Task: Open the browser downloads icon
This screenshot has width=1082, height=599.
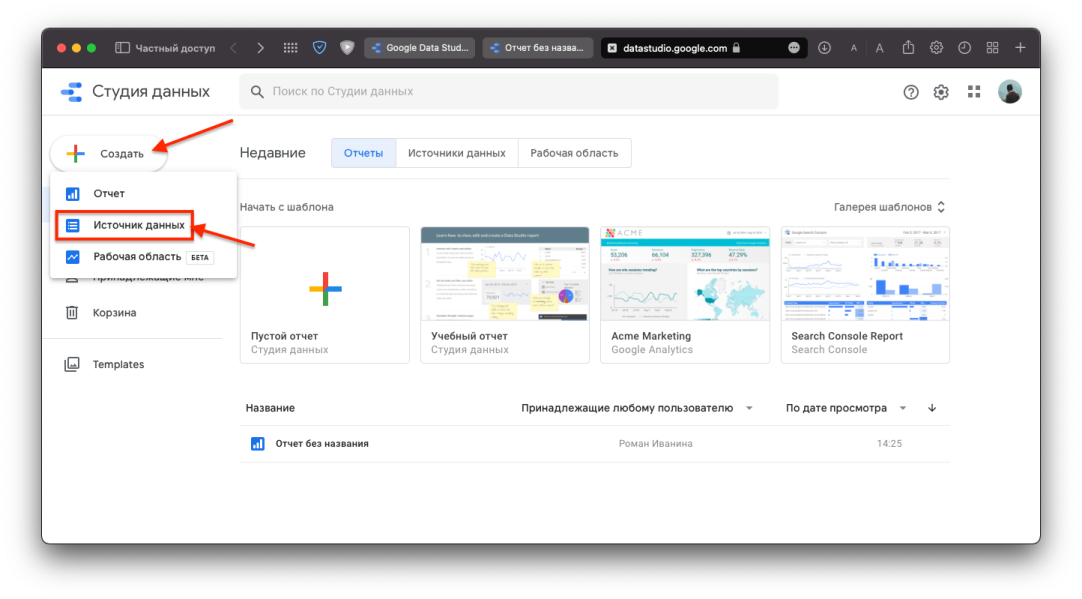Action: point(825,48)
